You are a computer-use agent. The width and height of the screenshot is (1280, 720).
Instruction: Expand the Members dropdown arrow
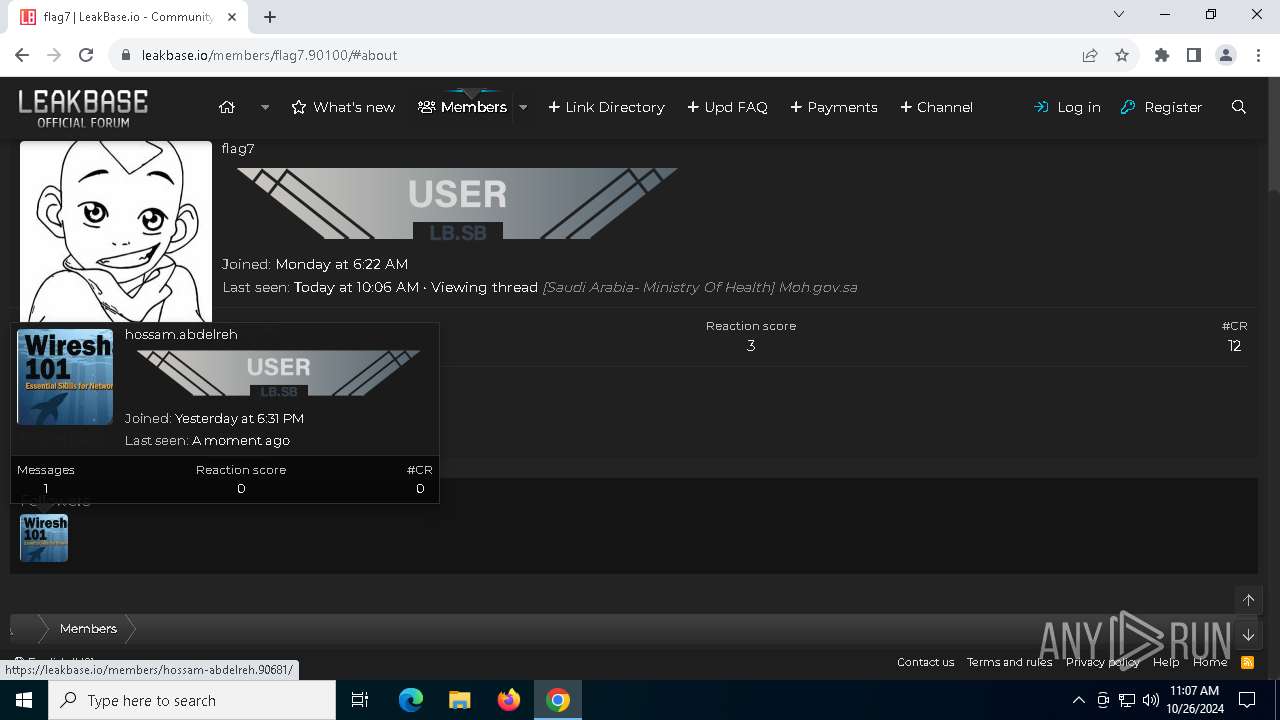(x=523, y=107)
